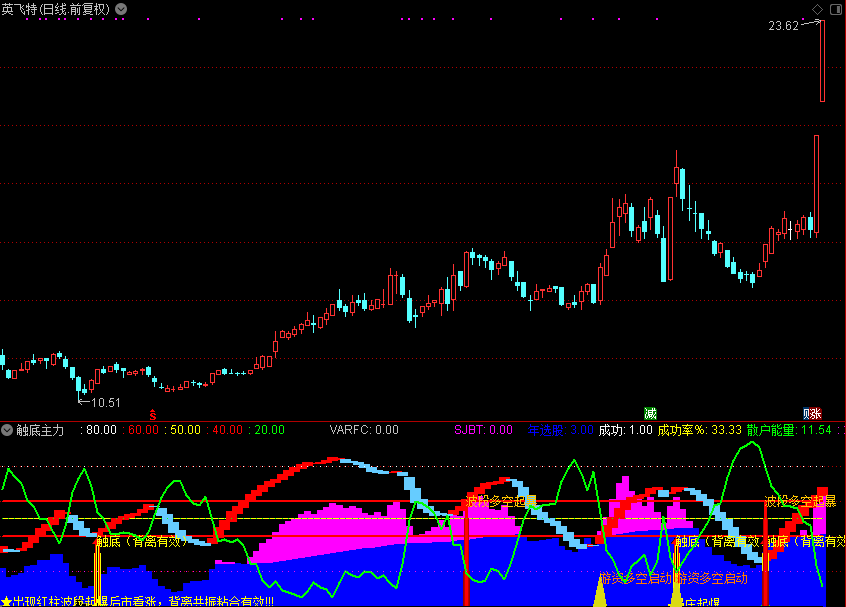Click the 成功: 1.00 readout

pos(626,430)
